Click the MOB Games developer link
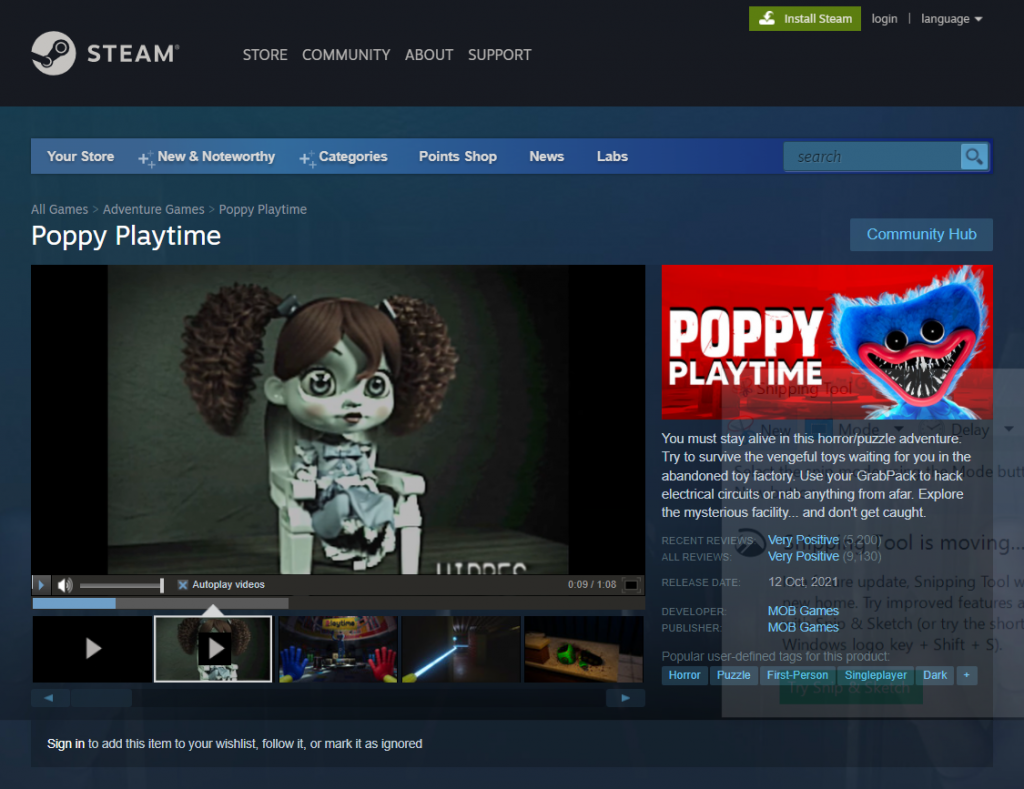1024x789 pixels. (x=803, y=611)
